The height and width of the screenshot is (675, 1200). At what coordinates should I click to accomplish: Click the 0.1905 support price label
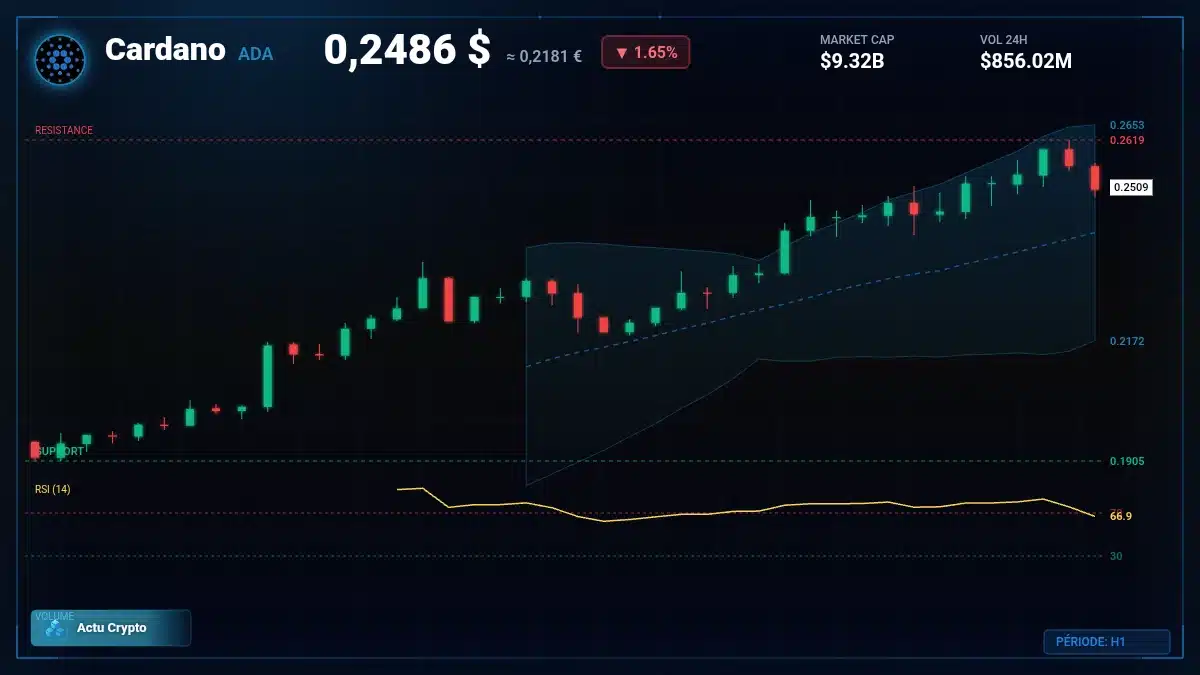point(1127,461)
